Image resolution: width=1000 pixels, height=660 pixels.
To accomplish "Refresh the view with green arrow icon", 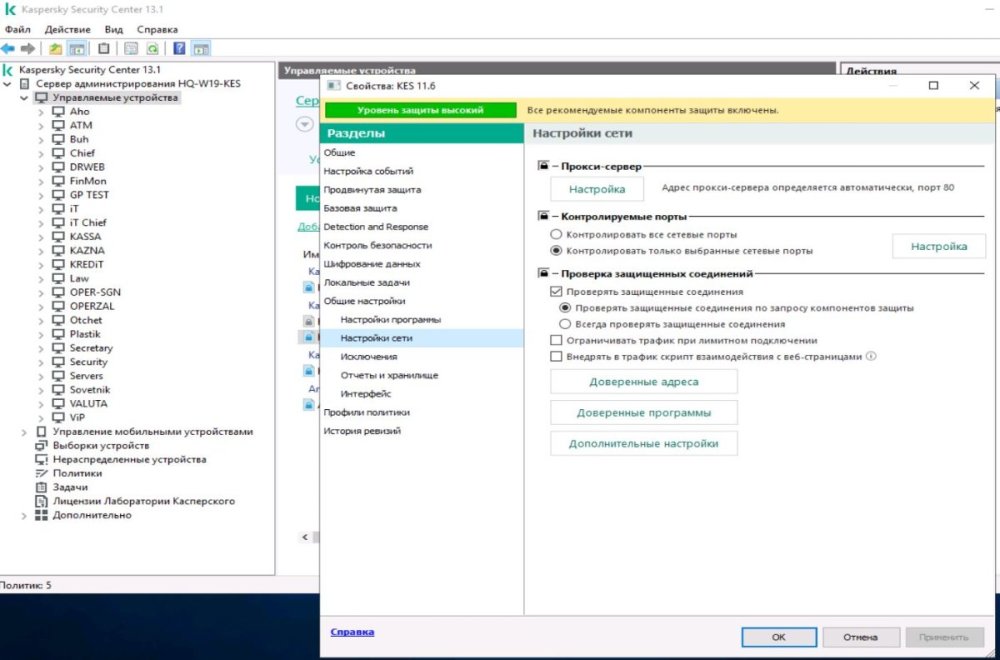I will pyautogui.click(x=152, y=48).
